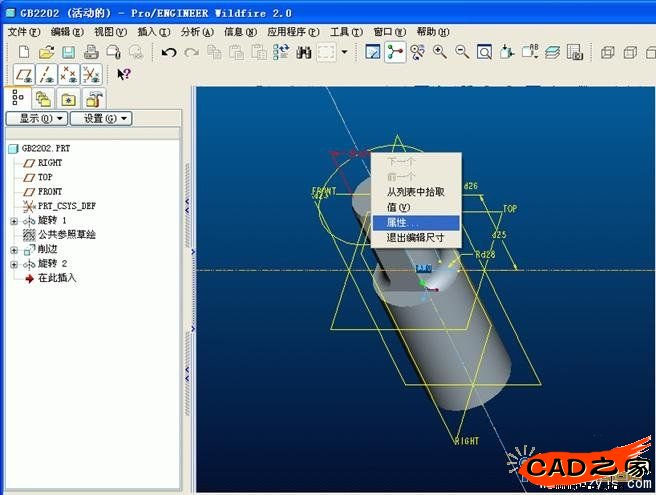Click the Rd28 dimension in the viewport
The width and height of the screenshot is (656, 495).
tap(485, 255)
